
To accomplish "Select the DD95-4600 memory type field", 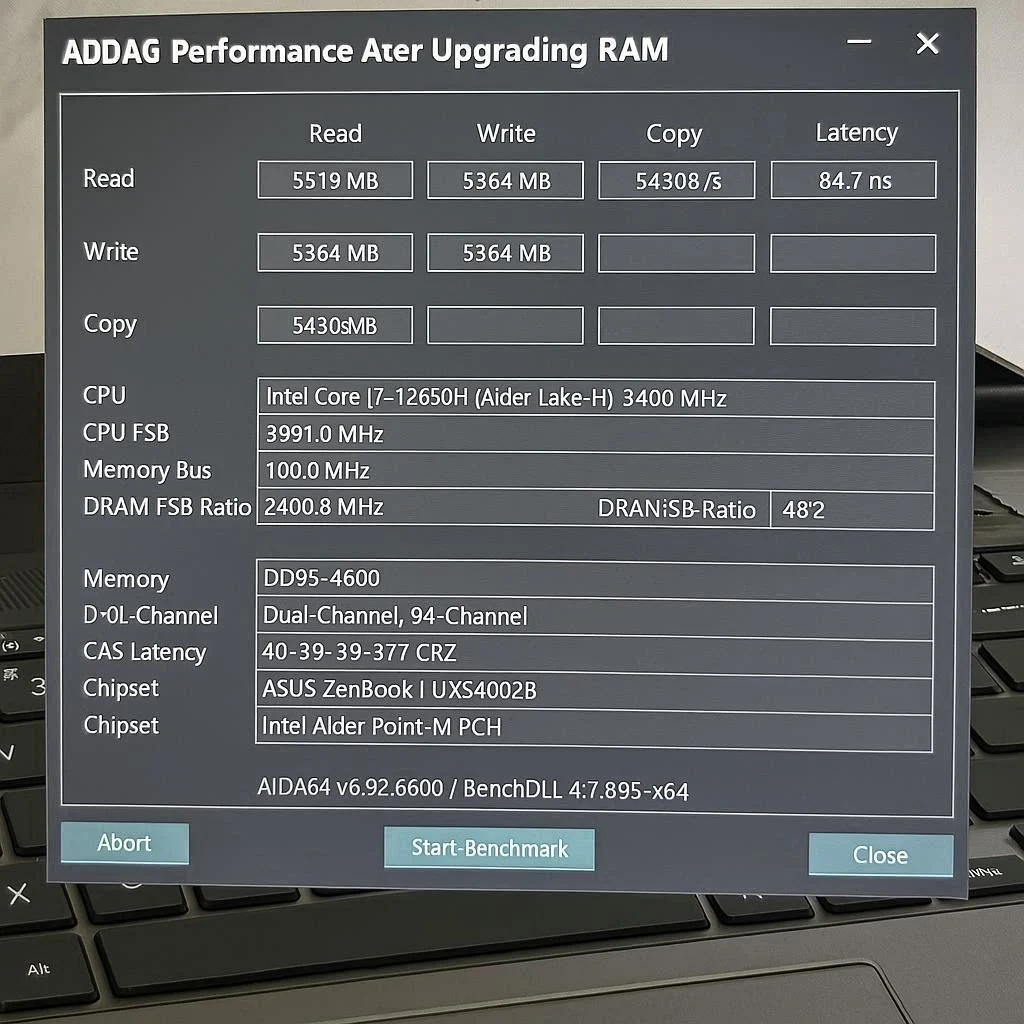I will pos(594,579).
